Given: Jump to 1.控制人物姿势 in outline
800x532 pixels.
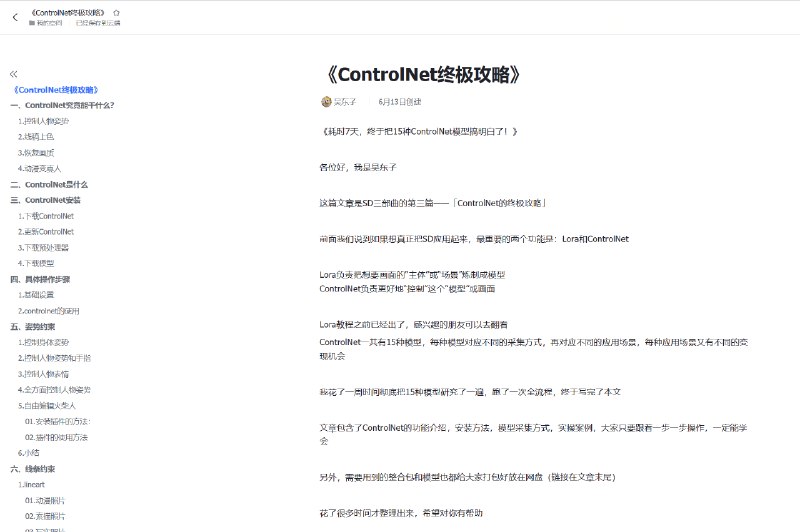Looking at the screenshot, I should pos(43,121).
